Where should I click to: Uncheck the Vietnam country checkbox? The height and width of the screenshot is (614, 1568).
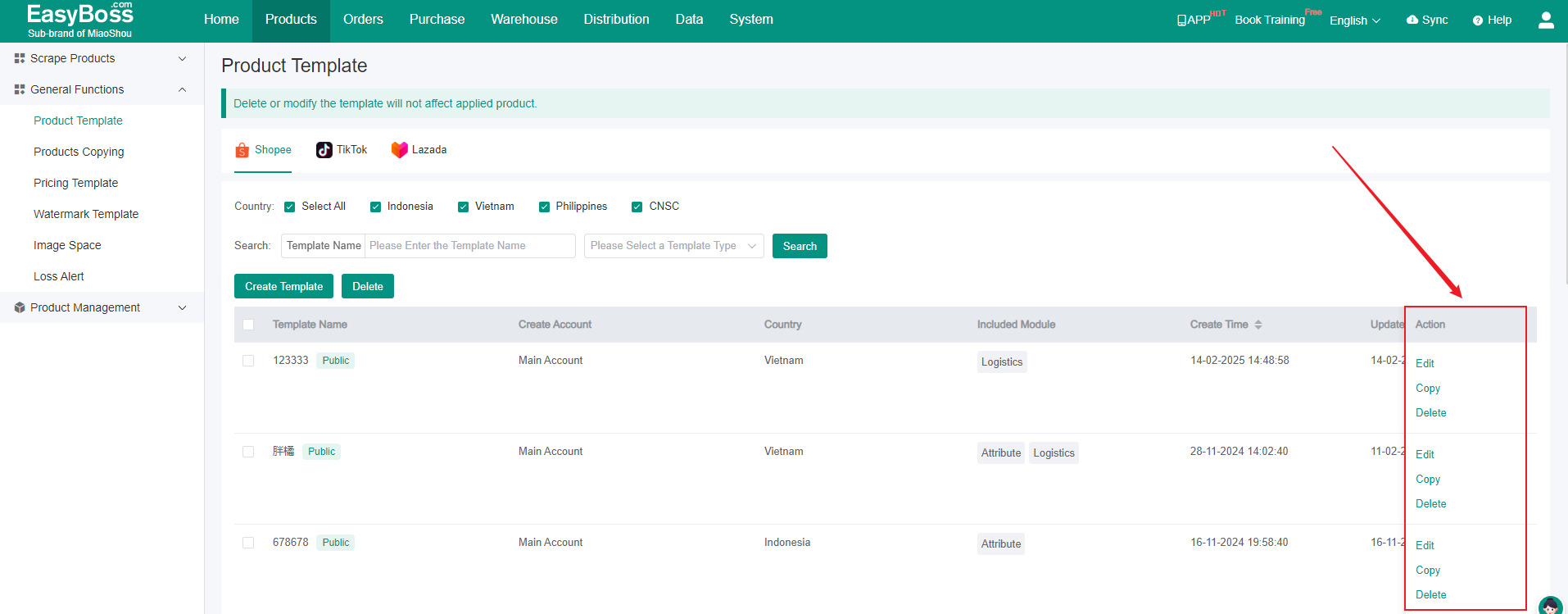pos(463,207)
